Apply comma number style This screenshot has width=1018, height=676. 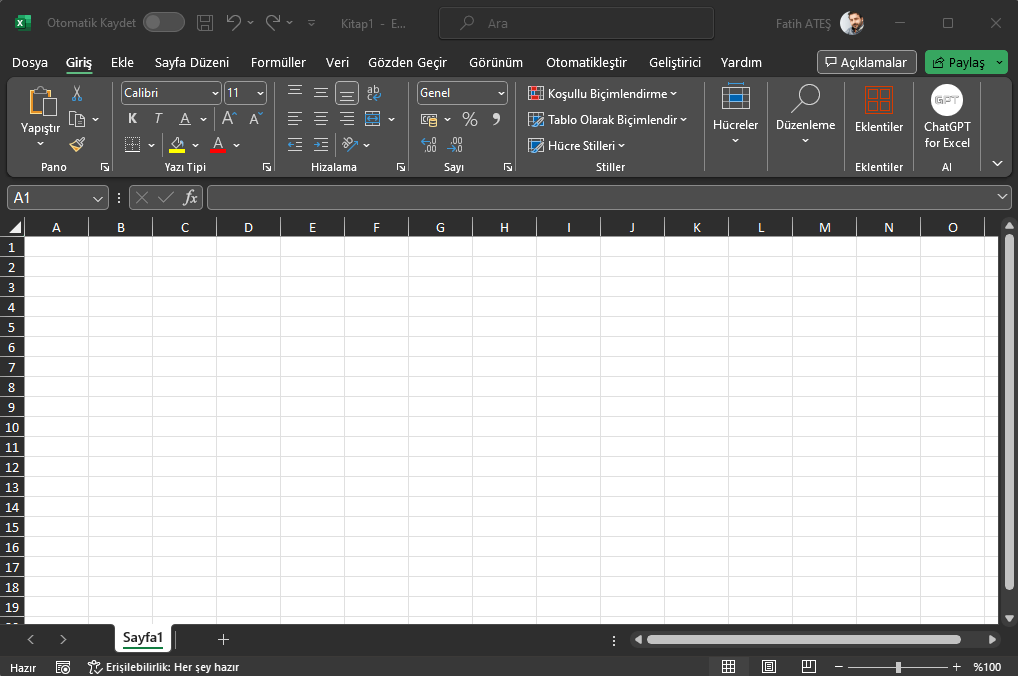(497, 118)
